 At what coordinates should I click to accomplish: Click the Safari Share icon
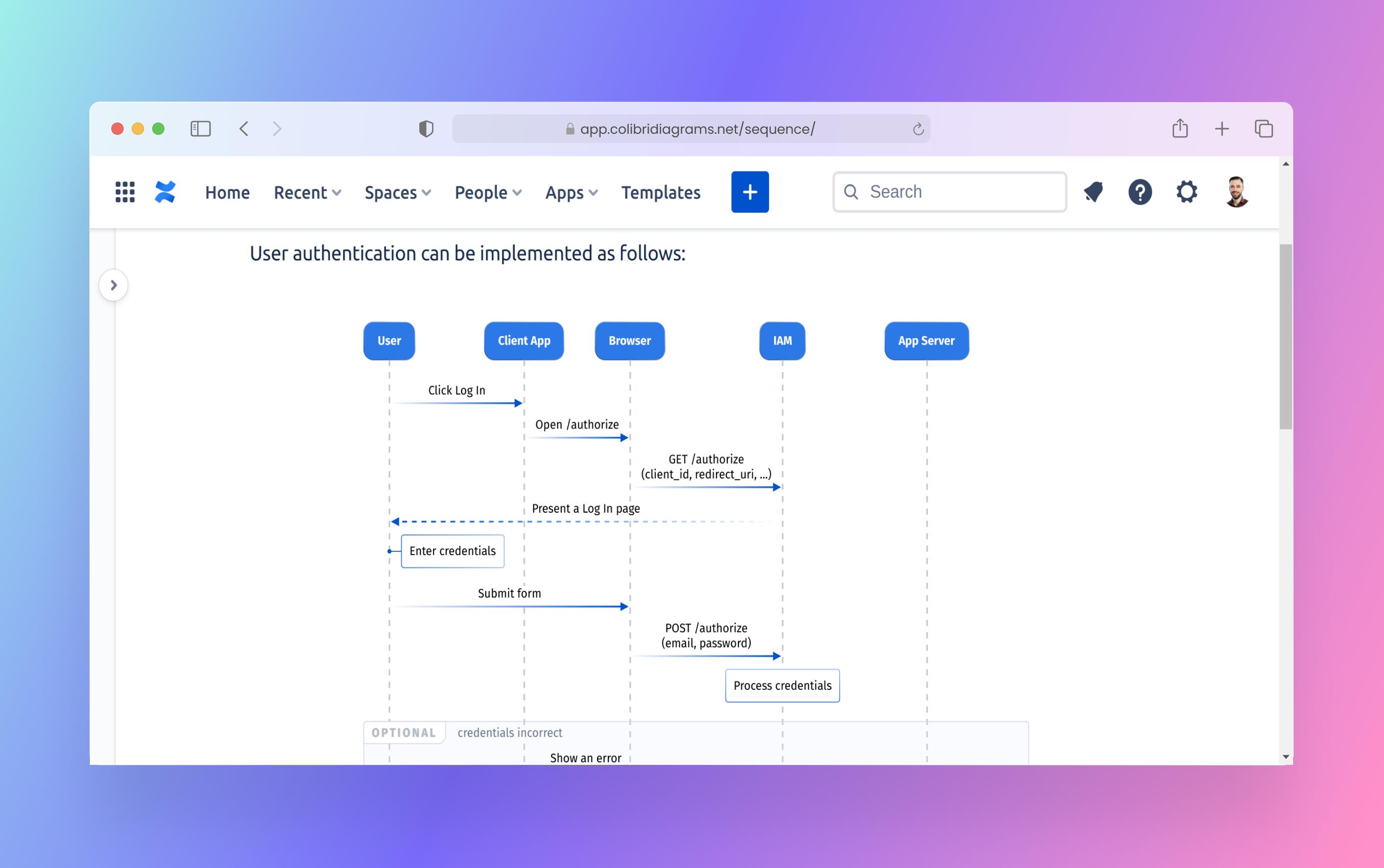pos(1180,128)
